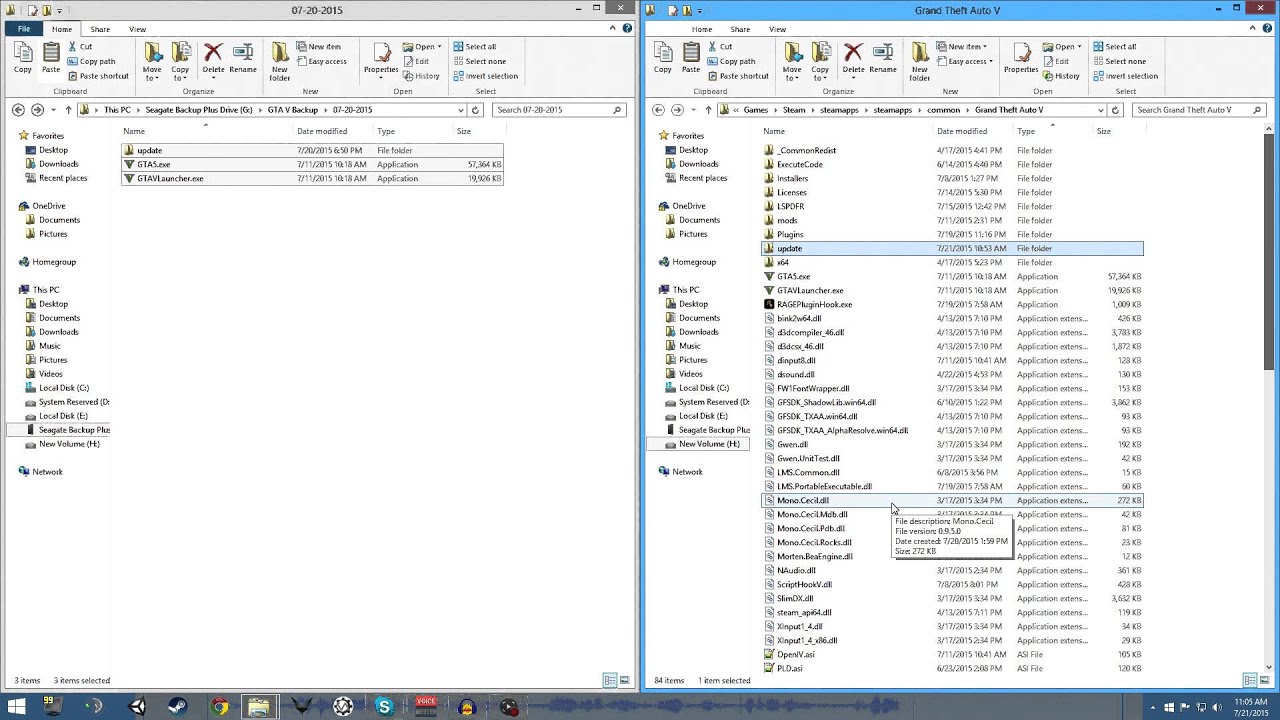Click Copy path in left window ribbon
This screenshot has height=720, width=1280.
91,61
